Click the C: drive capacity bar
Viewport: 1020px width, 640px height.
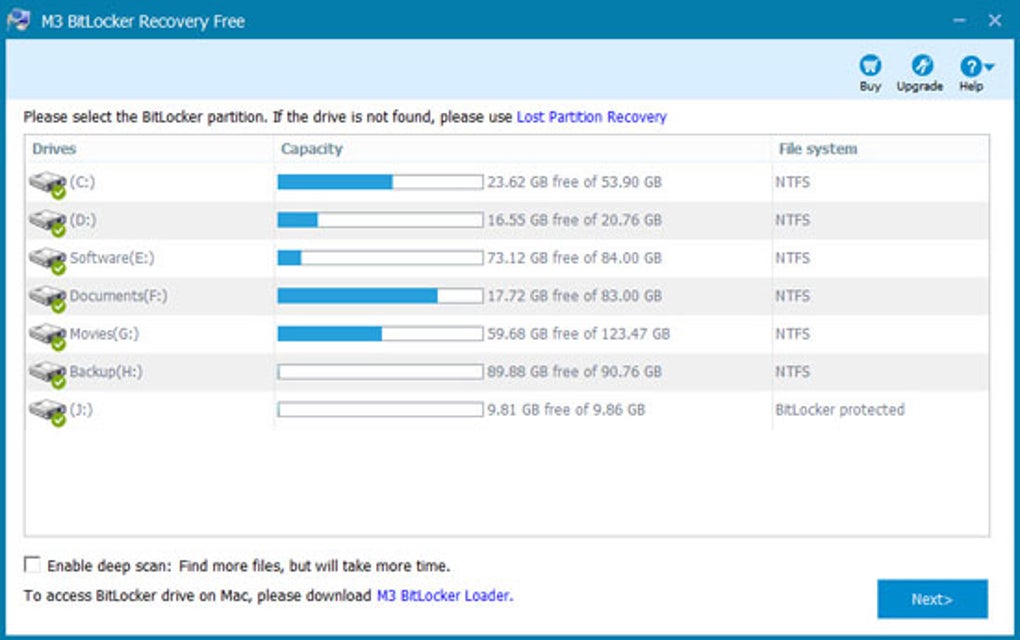[381, 182]
